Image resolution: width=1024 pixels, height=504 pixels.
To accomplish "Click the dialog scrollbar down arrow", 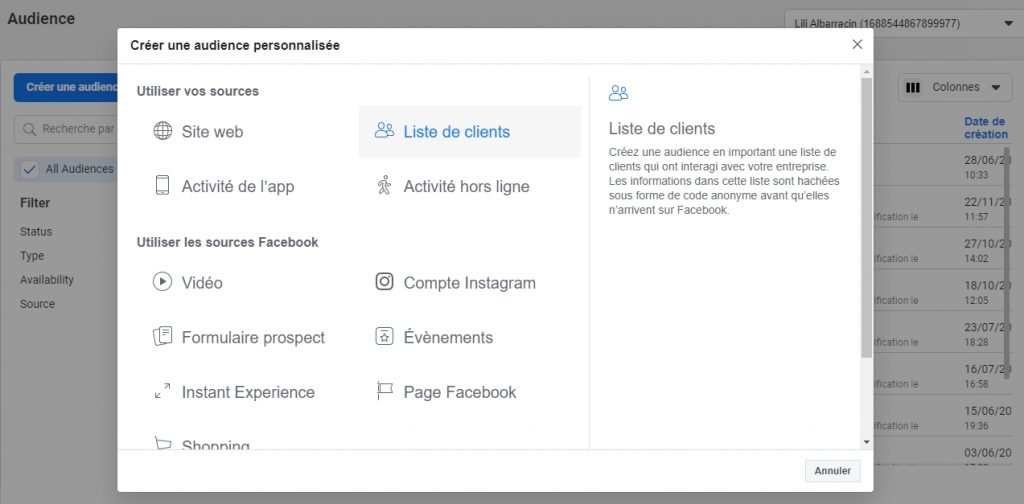I will tap(867, 442).
